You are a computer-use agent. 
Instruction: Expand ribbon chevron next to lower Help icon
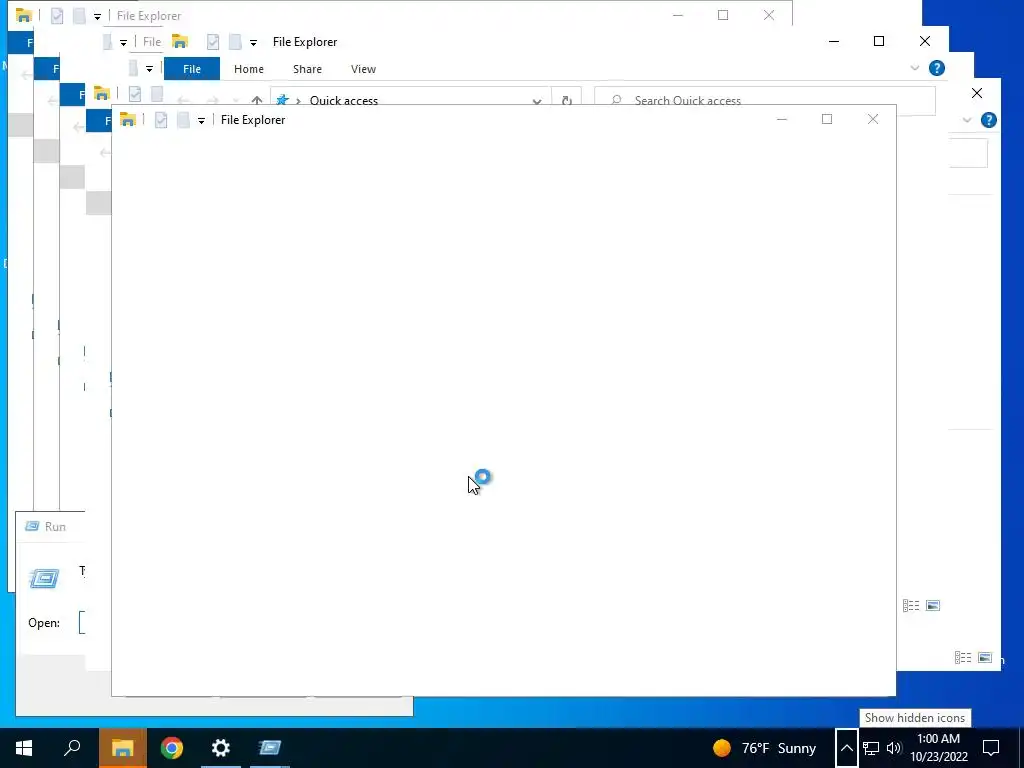coord(967,120)
